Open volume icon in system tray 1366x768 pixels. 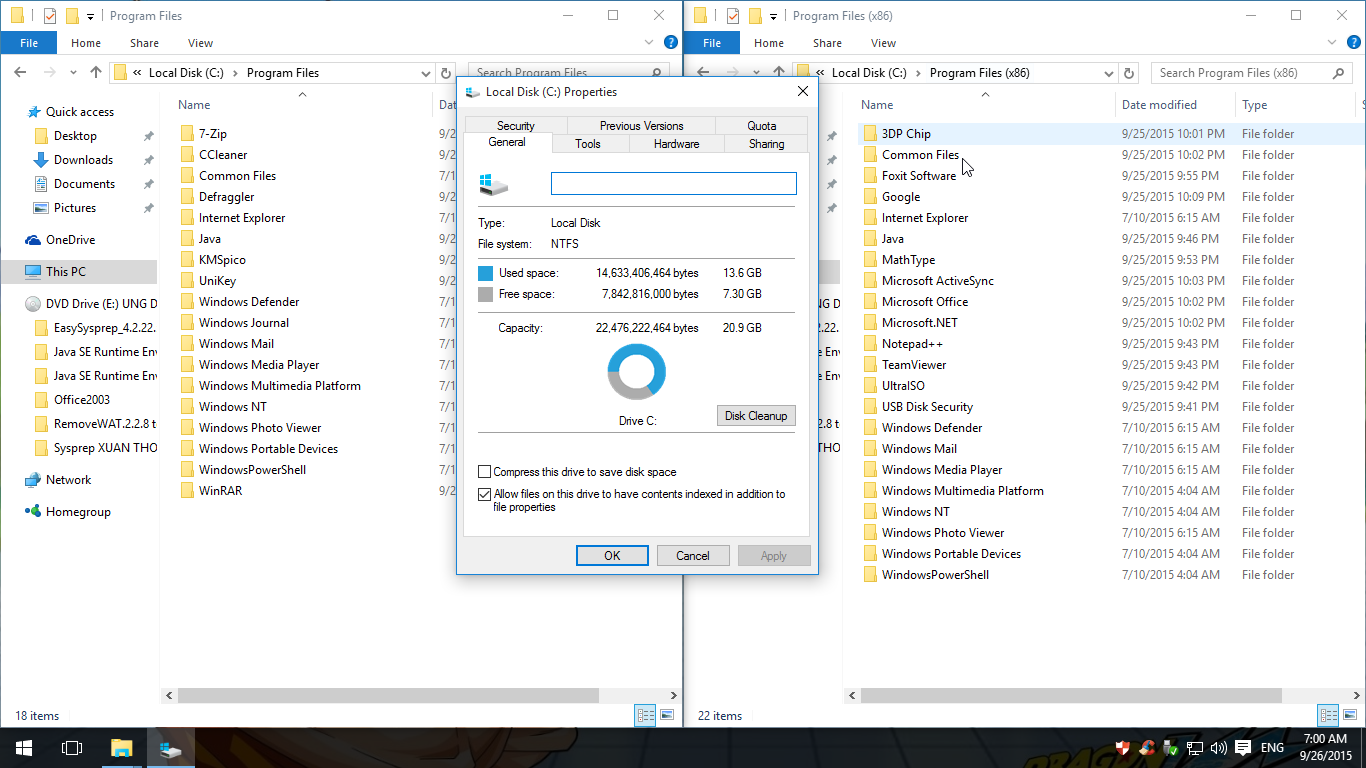[1218, 747]
